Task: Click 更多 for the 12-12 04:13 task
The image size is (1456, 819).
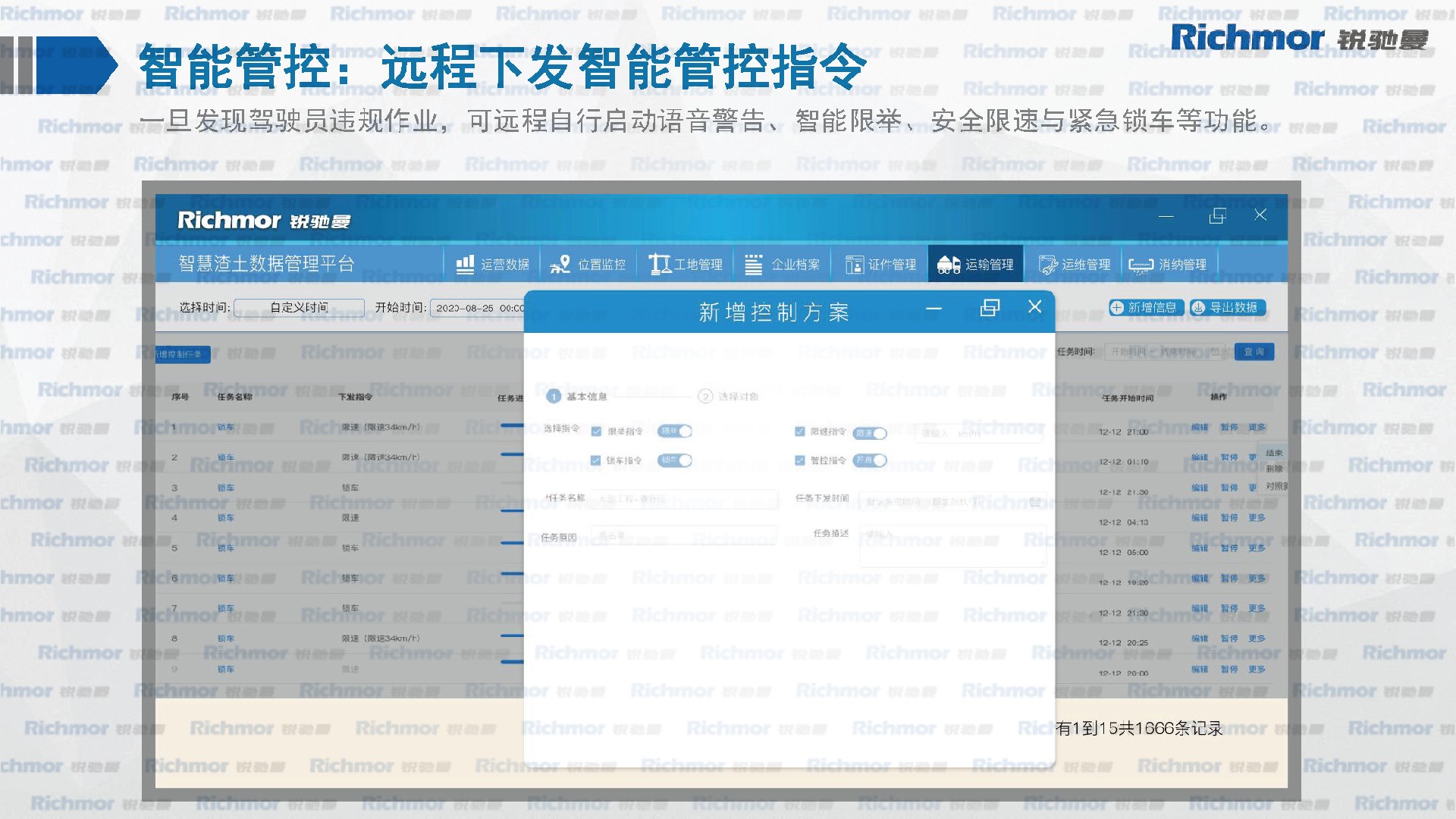Action: click(1257, 518)
